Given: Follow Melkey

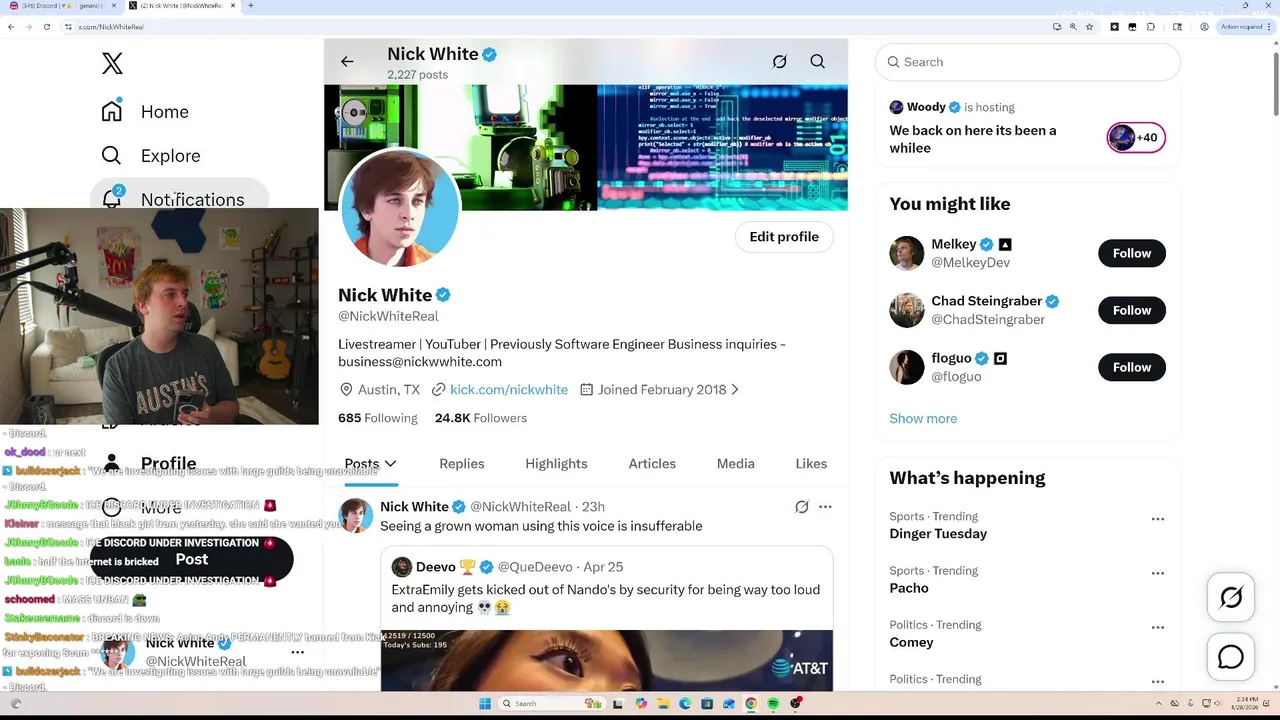Looking at the screenshot, I should [x=1132, y=253].
